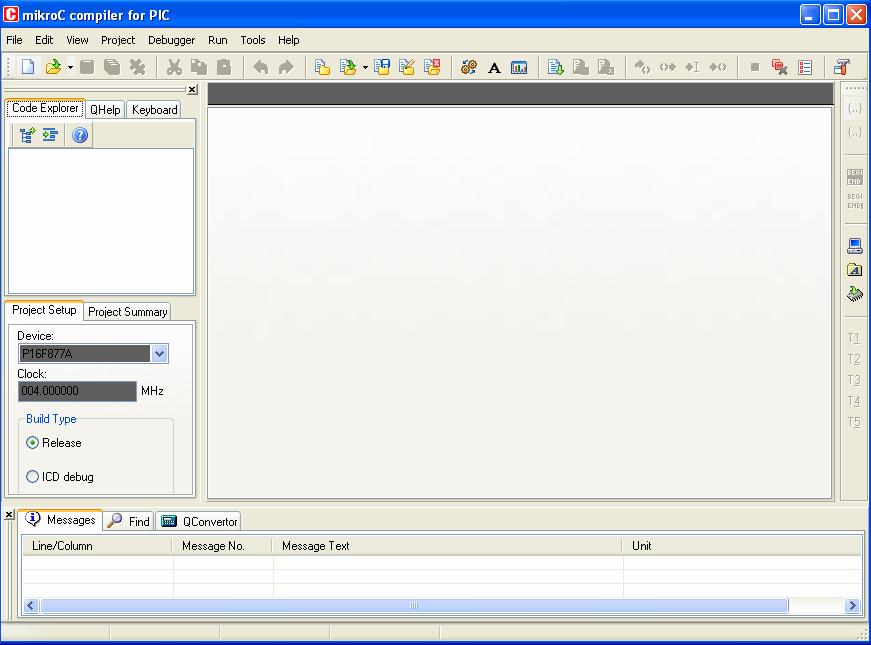
Task: Open the Help menu
Action: 288,40
